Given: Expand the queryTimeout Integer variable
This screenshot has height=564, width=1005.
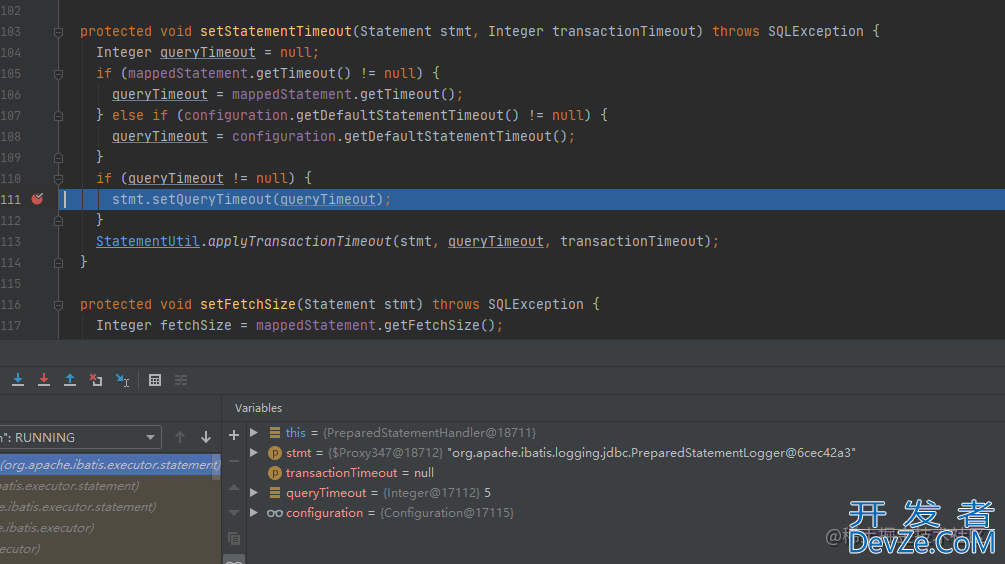Looking at the screenshot, I should click(254, 492).
